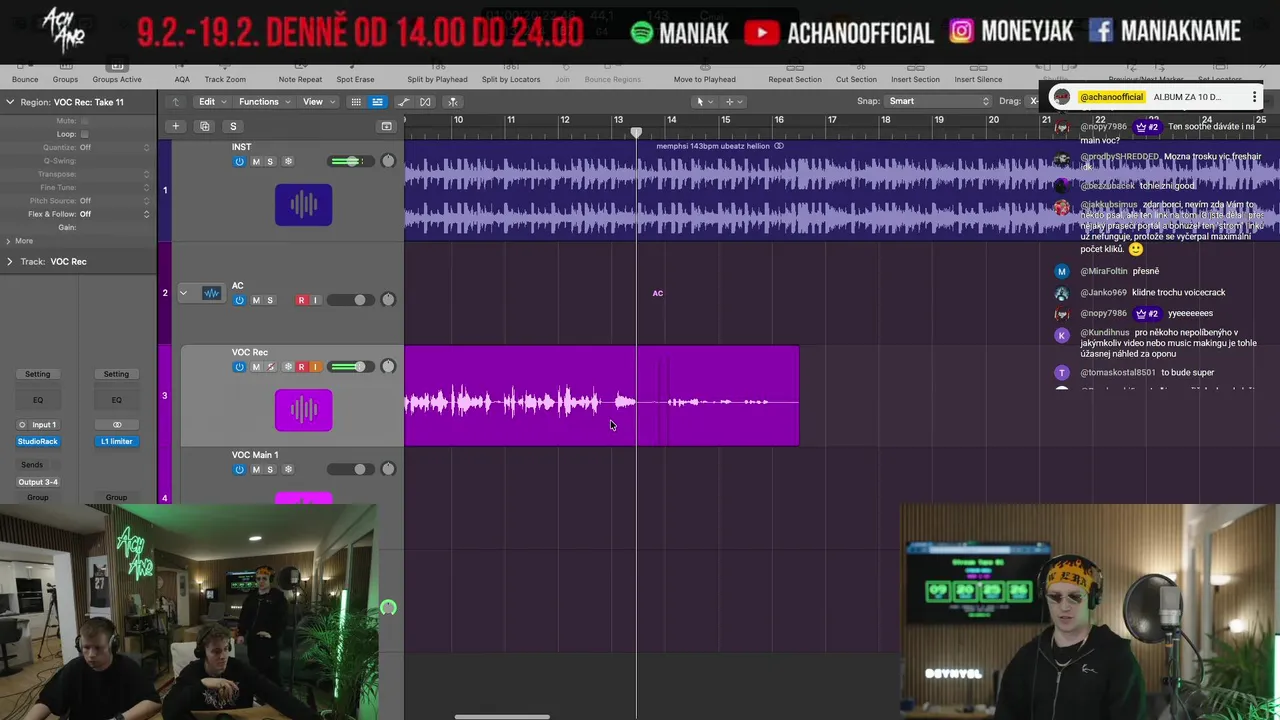The width and height of the screenshot is (1280, 720).
Task: Click the up-arrow track hierarchy button
Action: tap(176, 101)
